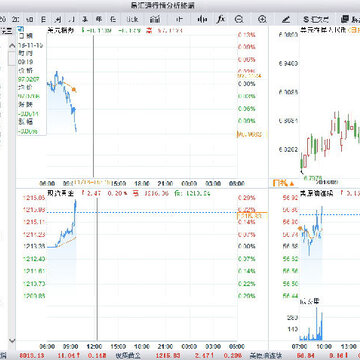Screen dimensions: 360x360
Task: Zoom in the chart with plus magnifier
Action: pos(262,19)
